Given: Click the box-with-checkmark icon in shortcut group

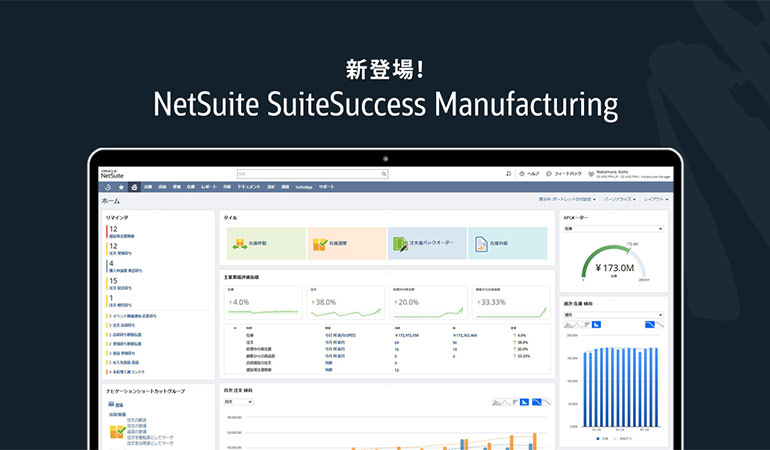Looking at the screenshot, I should tap(117, 432).
